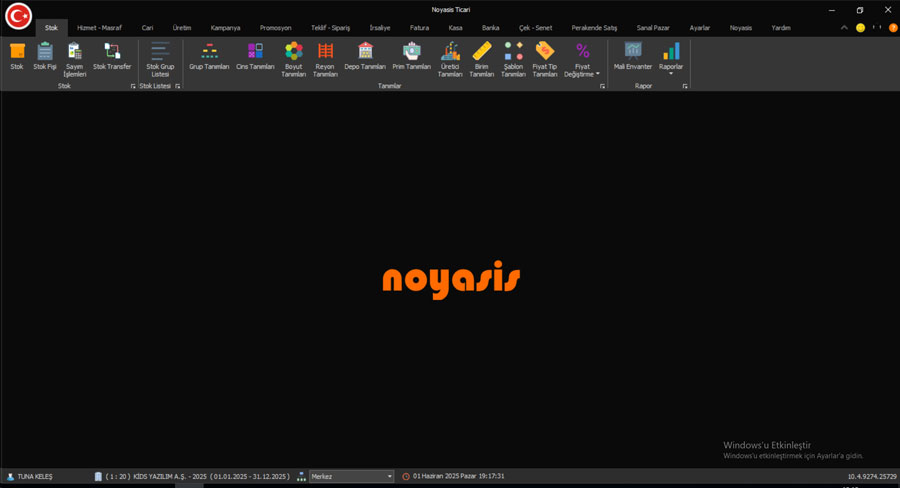
Task: Click the user icon beside TUNA KELEŞ
Action: [10, 477]
